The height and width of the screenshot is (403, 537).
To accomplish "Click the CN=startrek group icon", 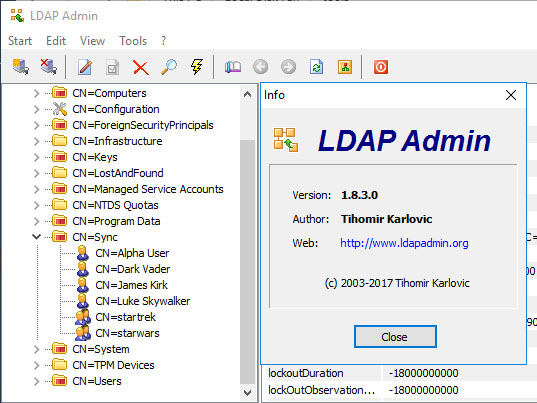I will coord(83,317).
